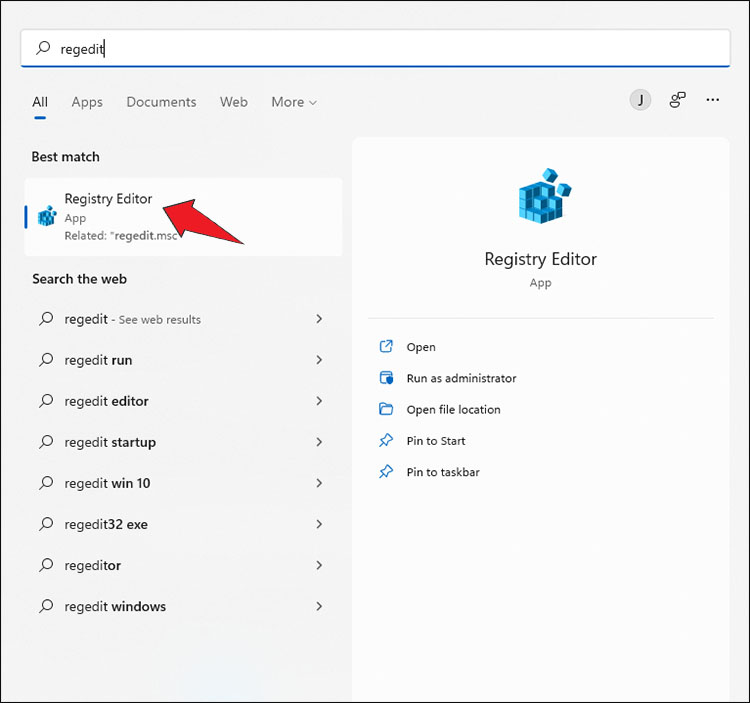Select 'regedit - See web results' suggestion
Screen dimensions: 750x703
[182, 319]
